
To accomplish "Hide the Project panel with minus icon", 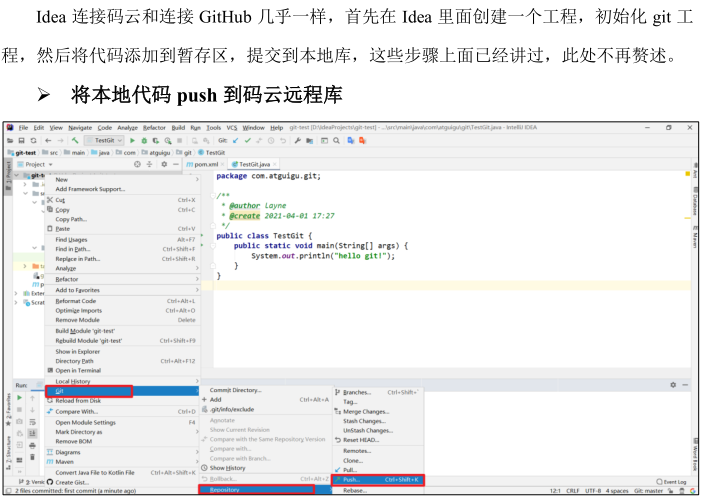I will [x=176, y=164].
